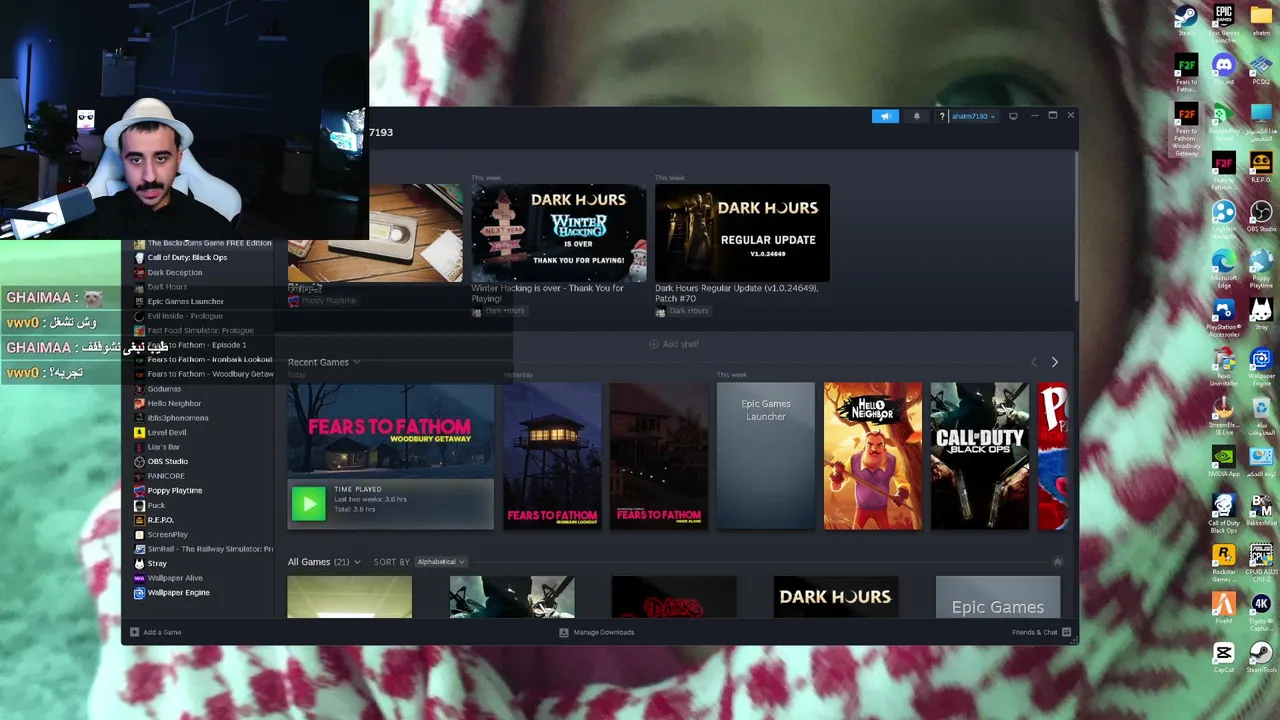Switch to Big Picture mode monitor icon

coord(1013,116)
